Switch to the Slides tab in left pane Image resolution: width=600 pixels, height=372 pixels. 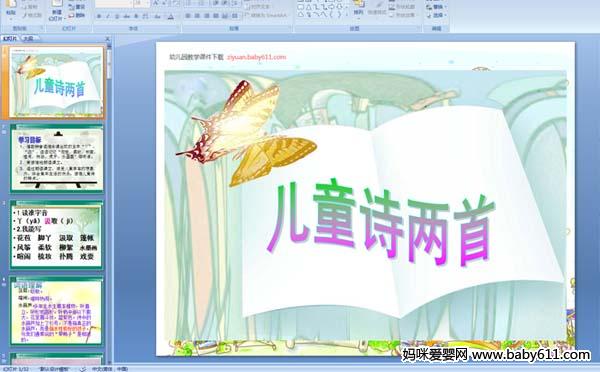(x=10, y=38)
